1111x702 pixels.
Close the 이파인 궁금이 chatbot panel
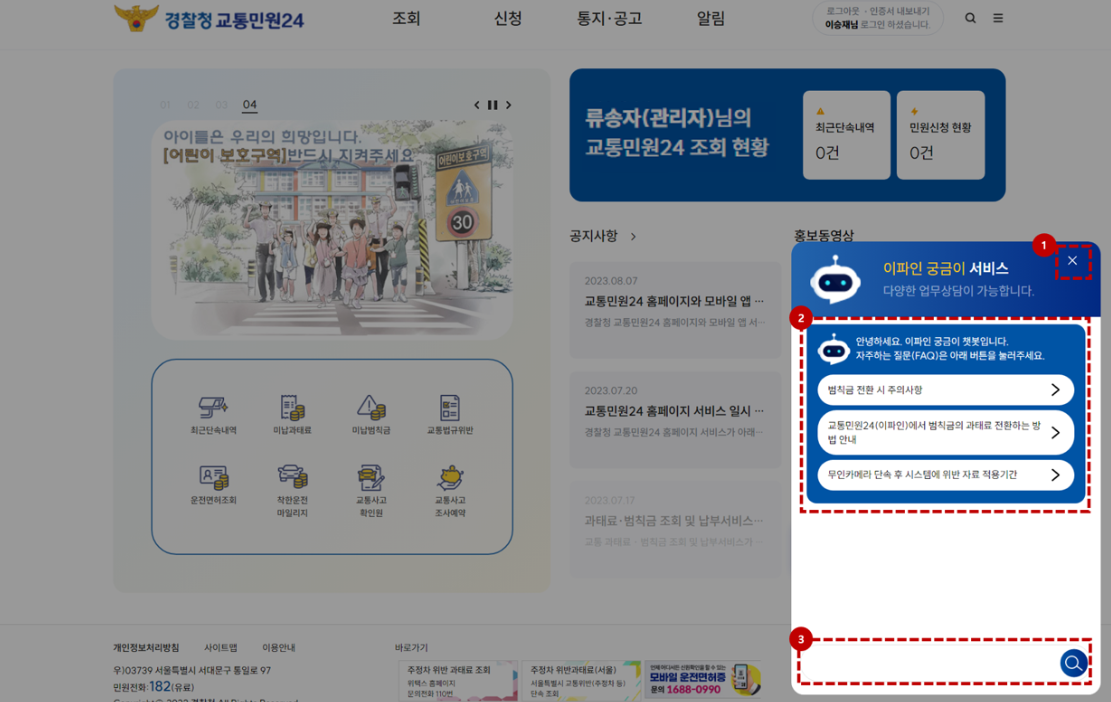click(x=1072, y=261)
